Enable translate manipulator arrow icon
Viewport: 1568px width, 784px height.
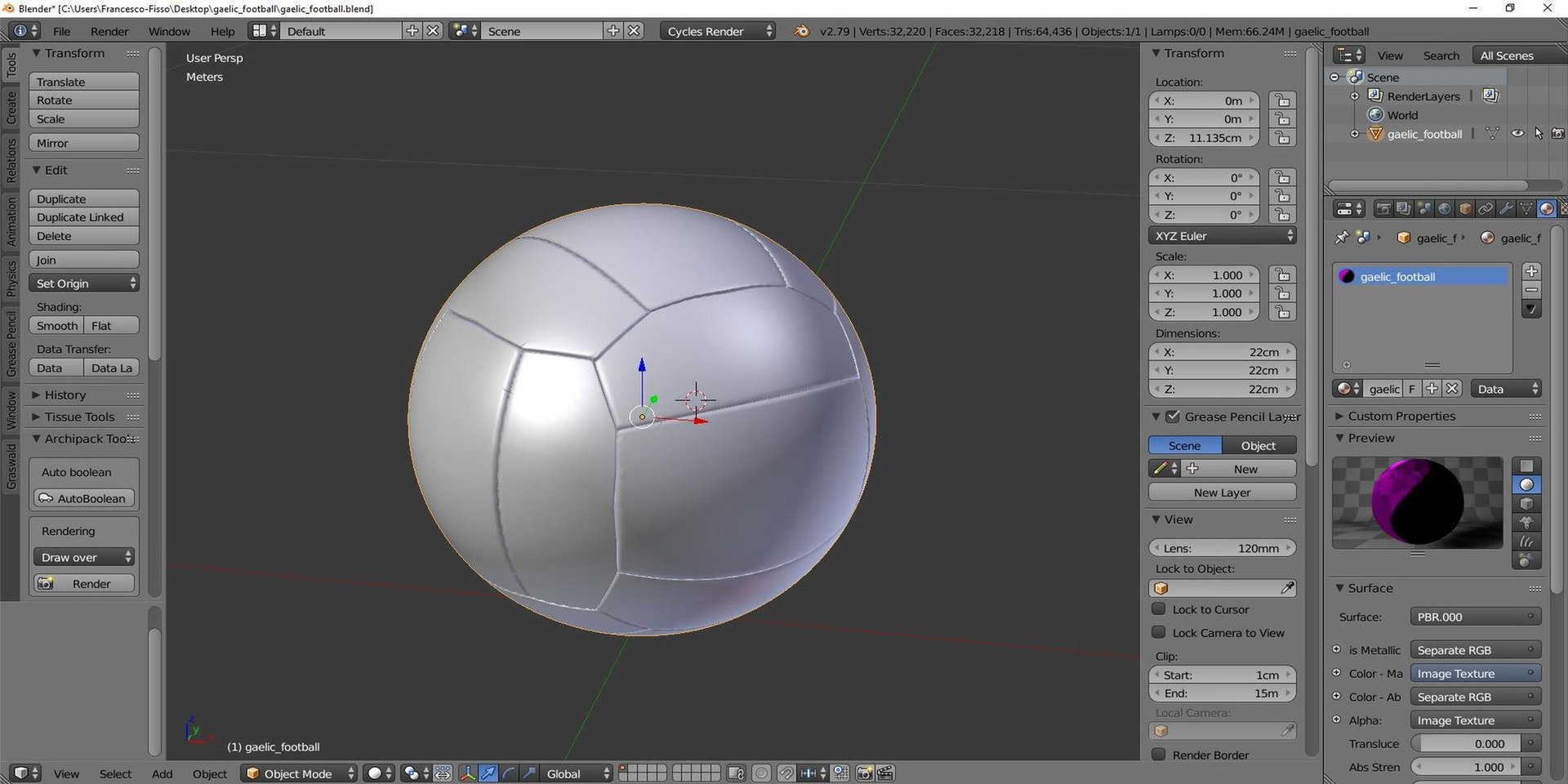488,773
